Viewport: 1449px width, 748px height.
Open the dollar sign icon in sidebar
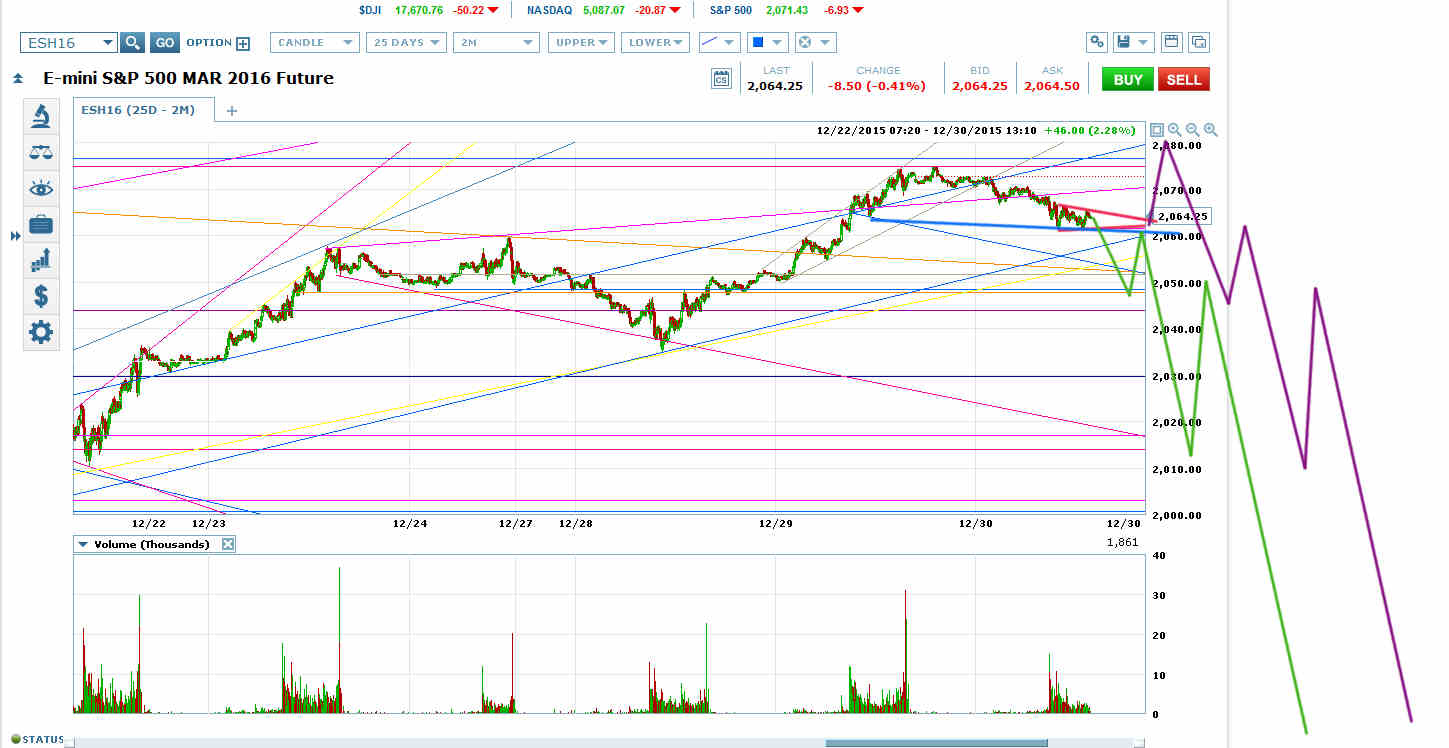pos(41,296)
